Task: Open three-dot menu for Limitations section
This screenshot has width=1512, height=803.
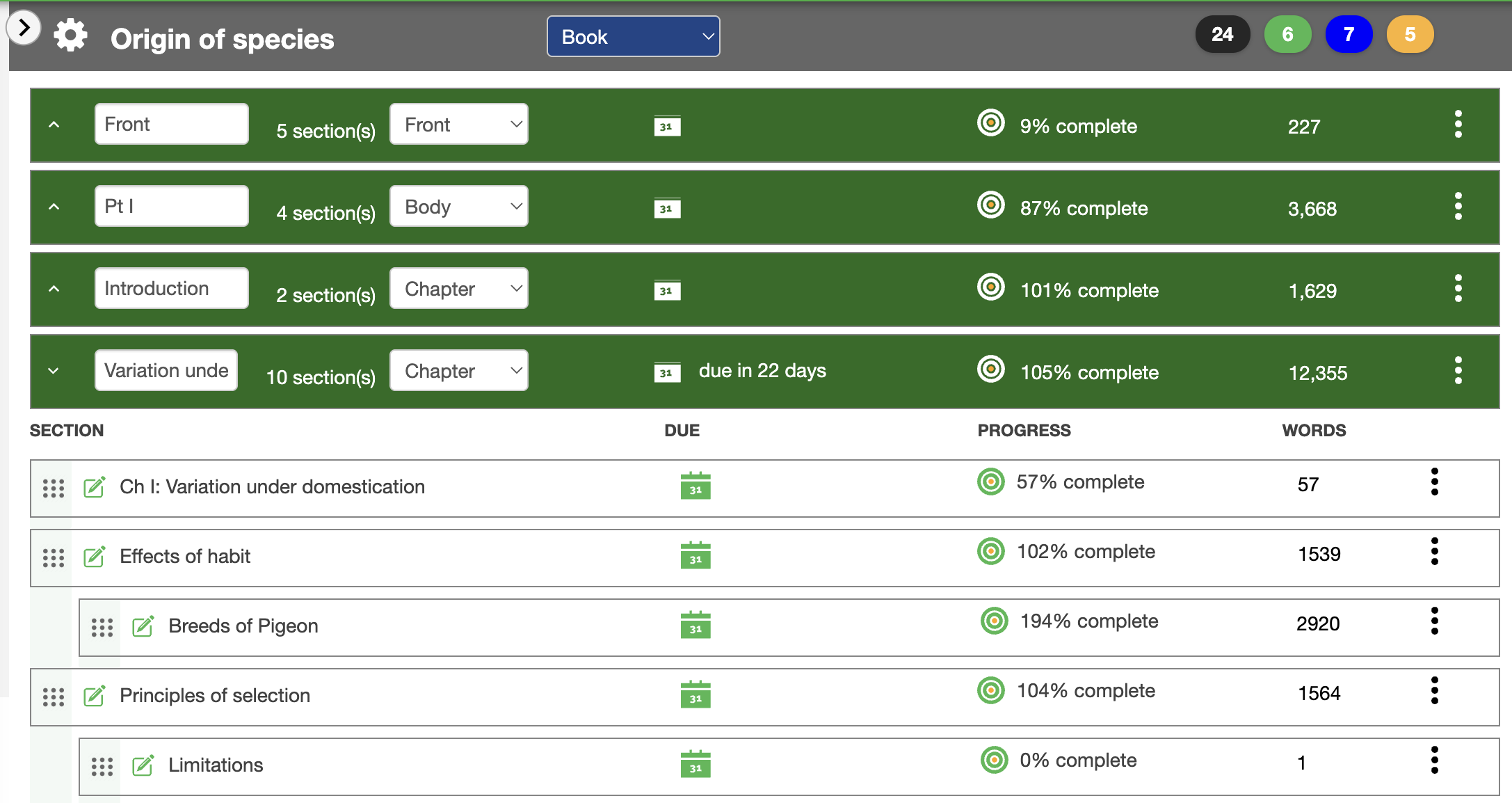Action: (x=1434, y=760)
